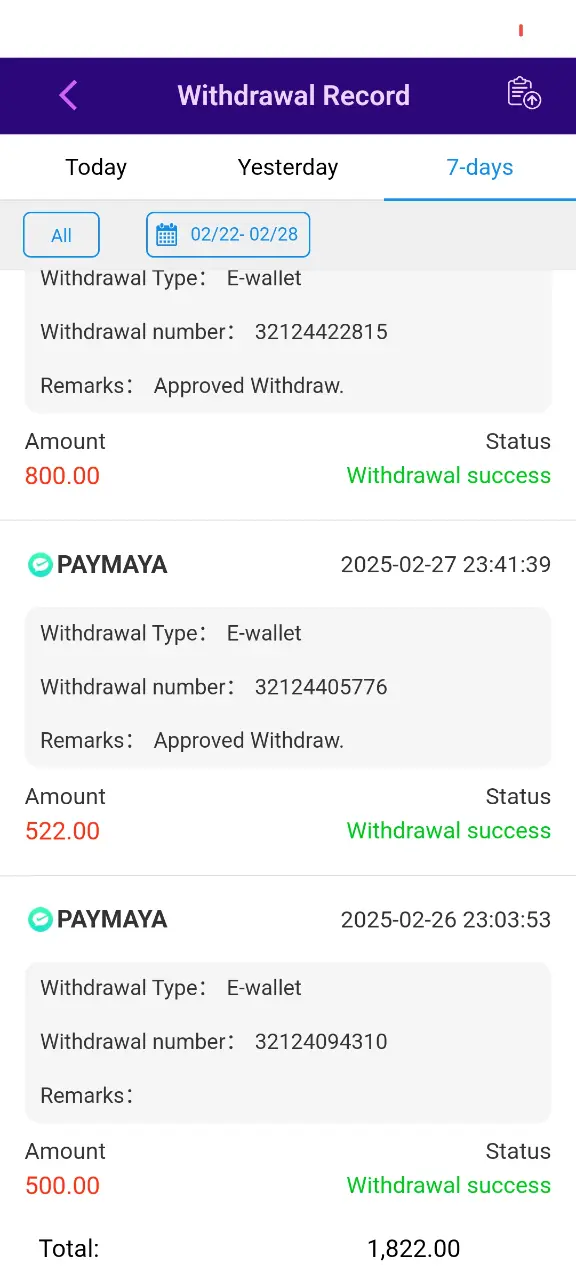
Task: Tap withdrawal number 32124094310
Action: point(321,1042)
